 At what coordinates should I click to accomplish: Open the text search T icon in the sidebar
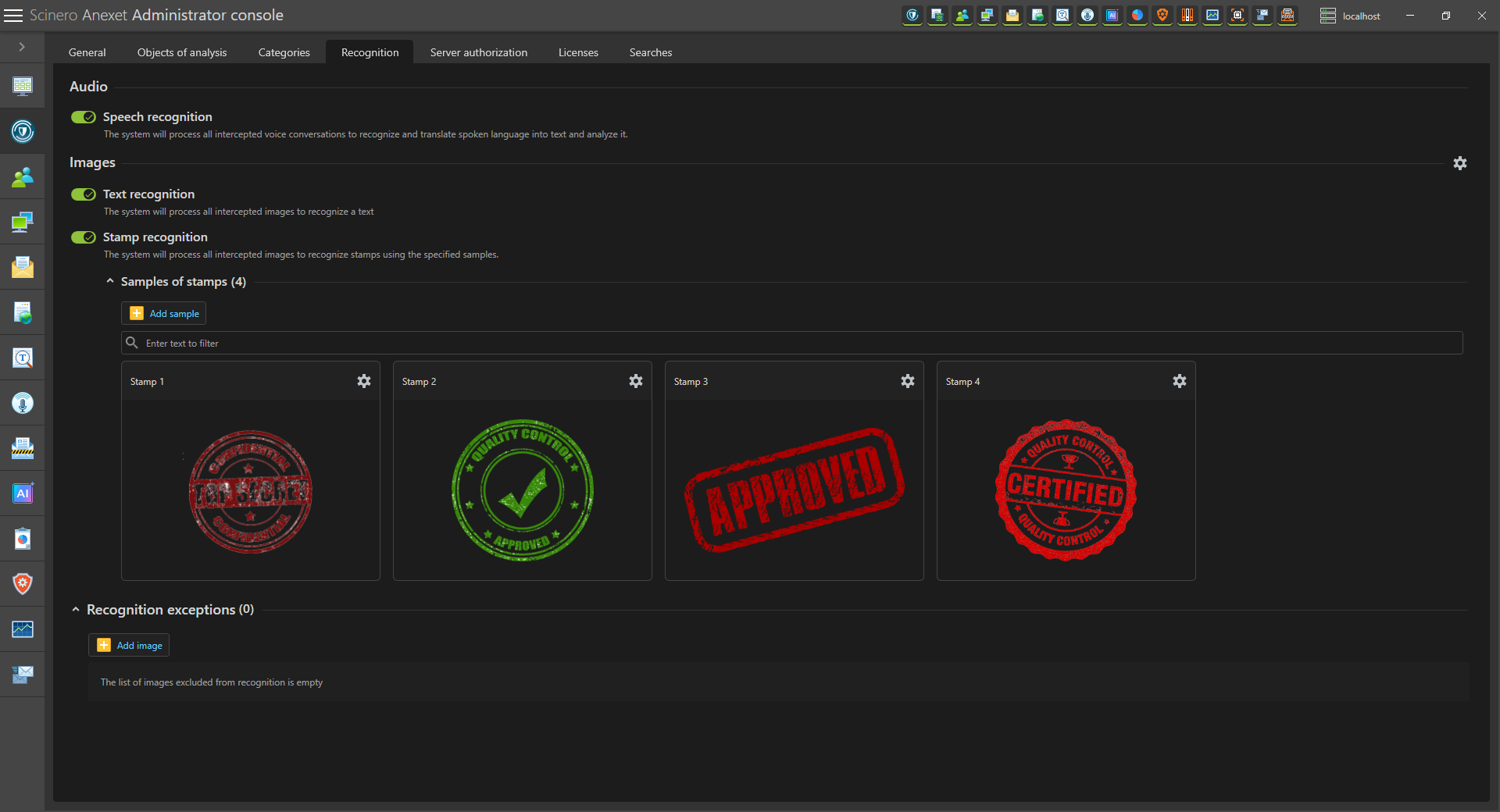[x=23, y=358]
